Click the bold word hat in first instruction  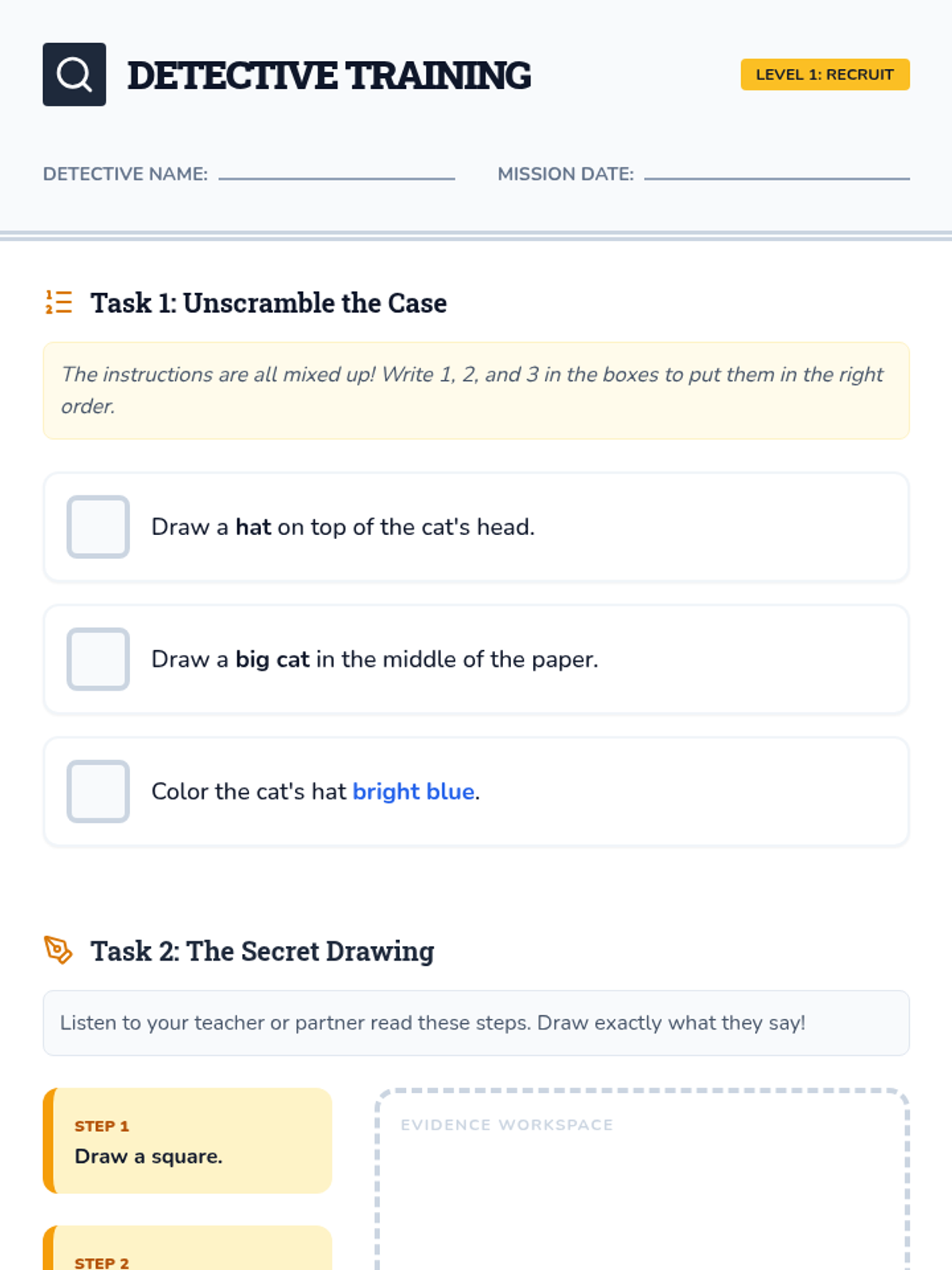pos(253,527)
